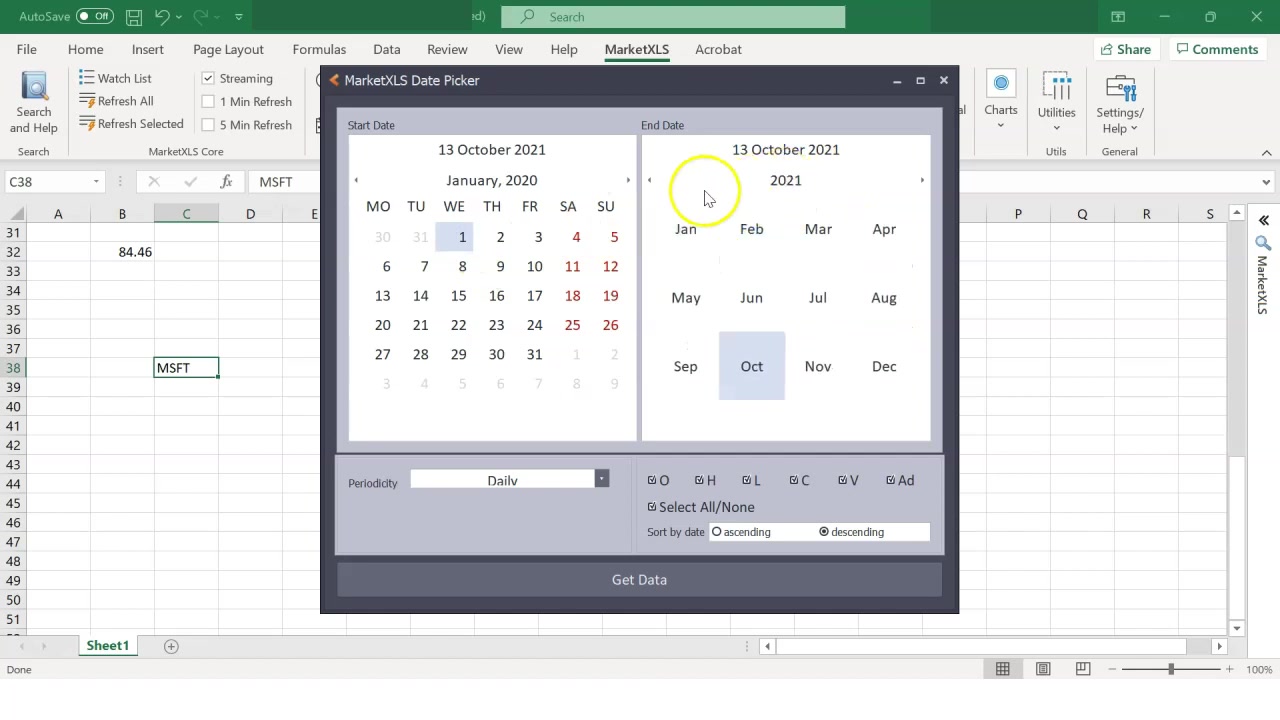Select the Sheet1 sheet tab

(107, 646)
